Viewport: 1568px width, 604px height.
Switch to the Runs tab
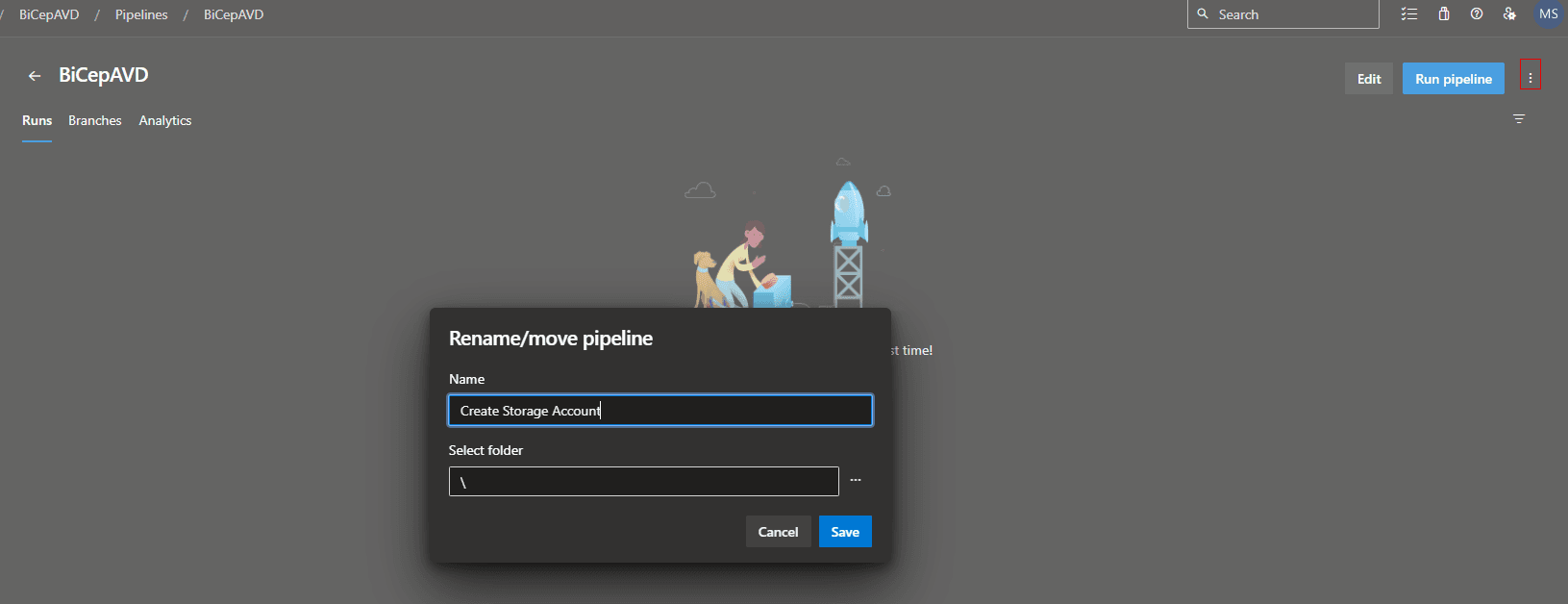(37, 120)
